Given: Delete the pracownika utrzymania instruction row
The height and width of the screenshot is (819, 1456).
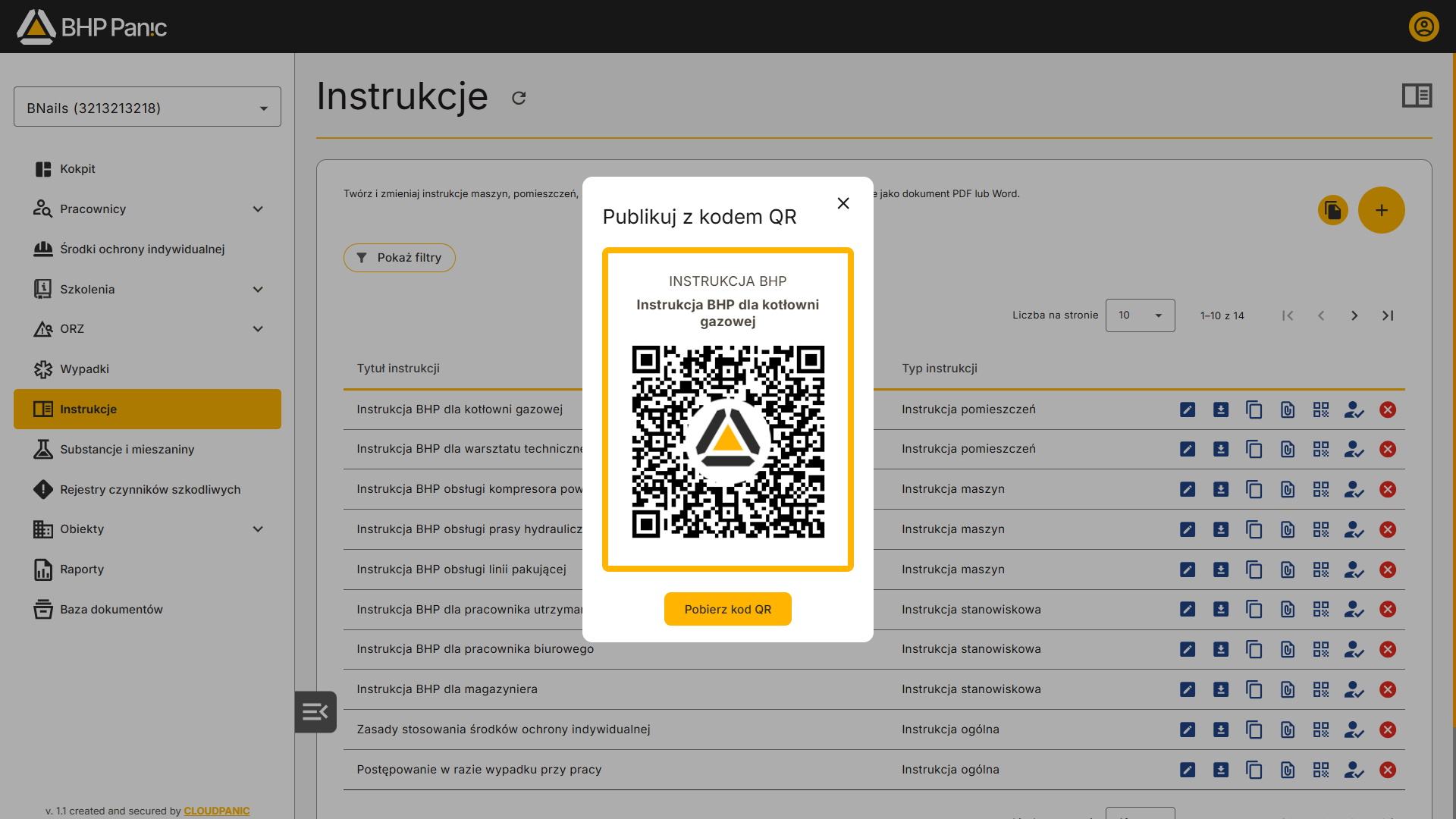Looking at the screenshot, I should pyautogui.click(x=1388, y=609).
